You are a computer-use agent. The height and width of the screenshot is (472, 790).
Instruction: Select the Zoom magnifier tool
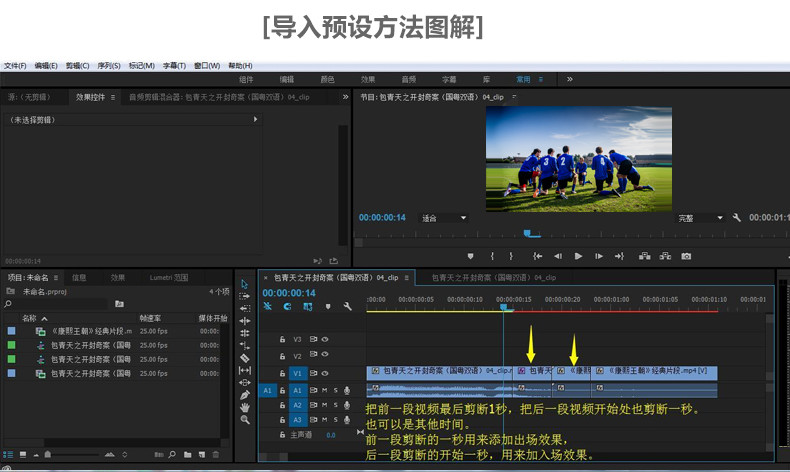245,420
